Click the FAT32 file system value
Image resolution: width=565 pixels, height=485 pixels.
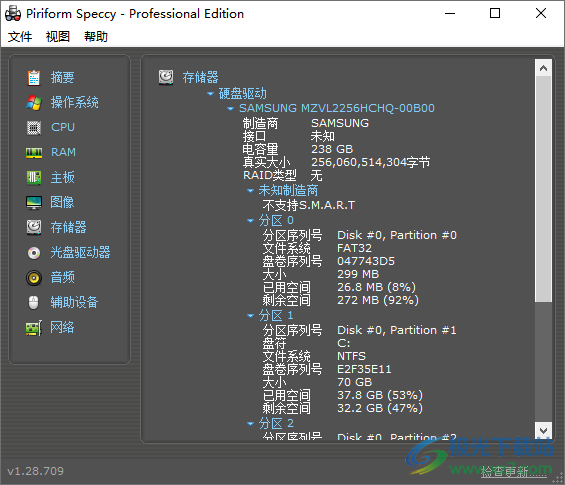[355, 248]
